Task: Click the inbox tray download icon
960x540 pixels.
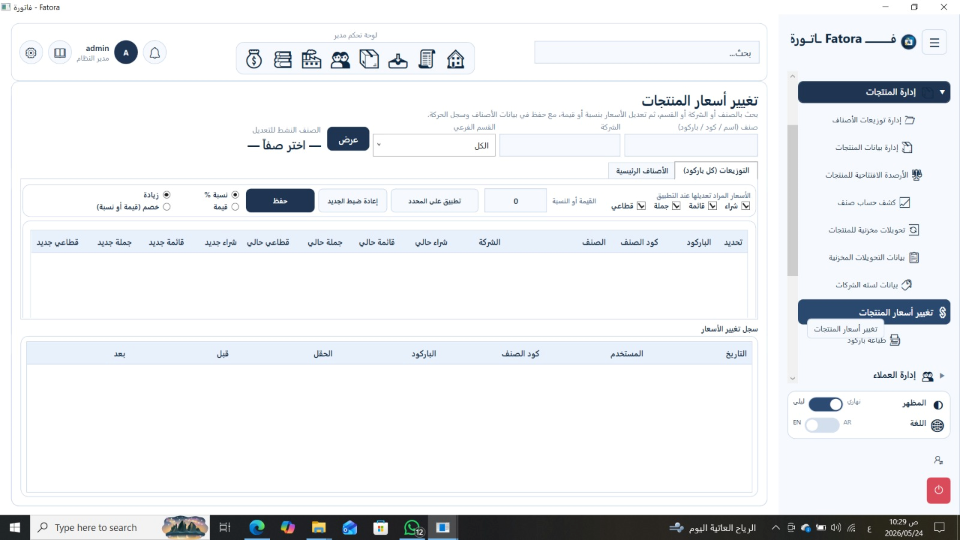Action: click(398, 59)
